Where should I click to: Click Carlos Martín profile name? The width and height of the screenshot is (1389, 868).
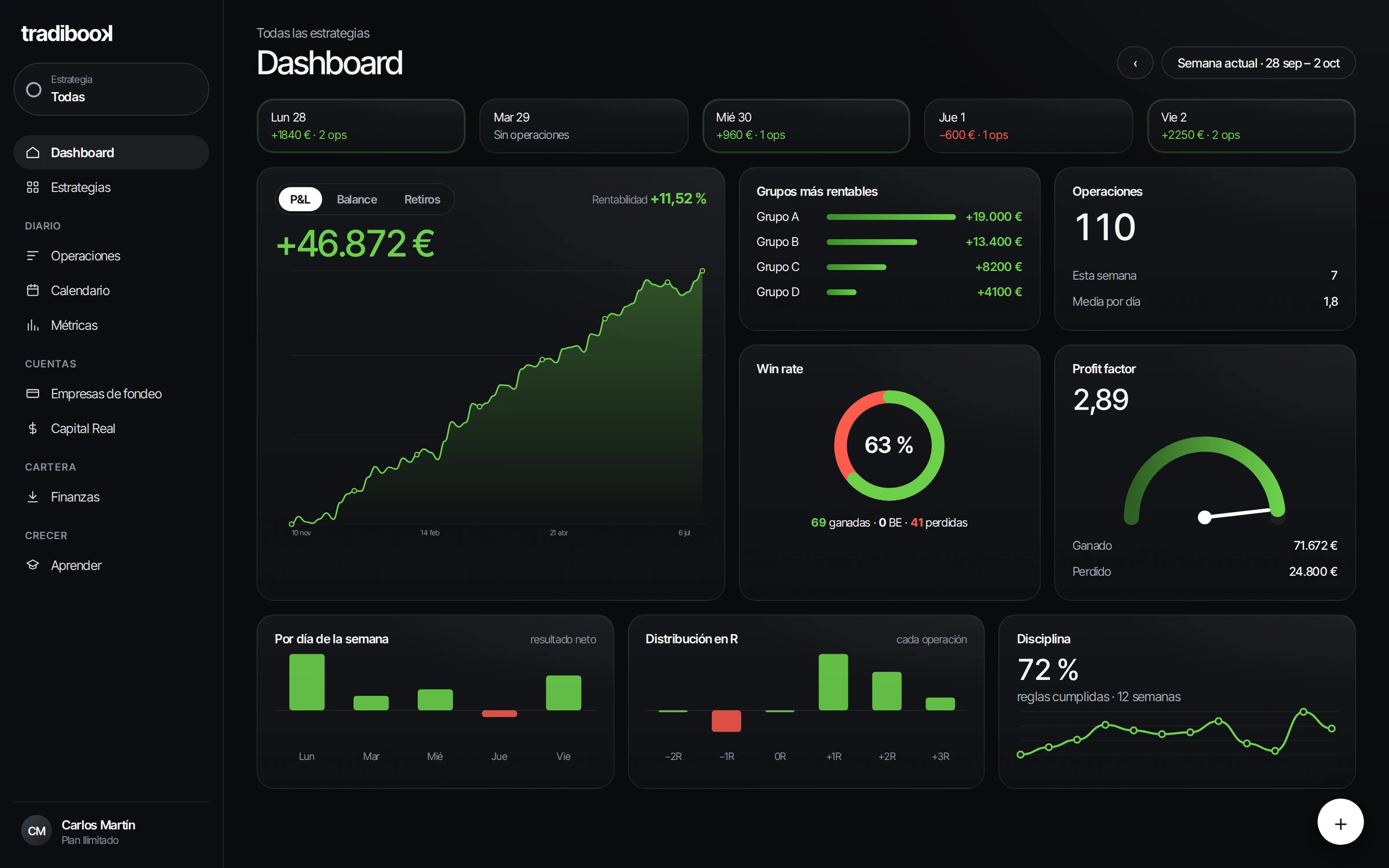(x=98, y=825)
